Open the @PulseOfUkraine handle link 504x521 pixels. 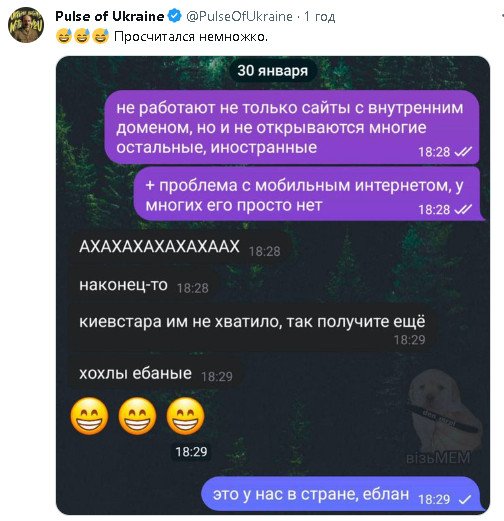coord(239,16)
